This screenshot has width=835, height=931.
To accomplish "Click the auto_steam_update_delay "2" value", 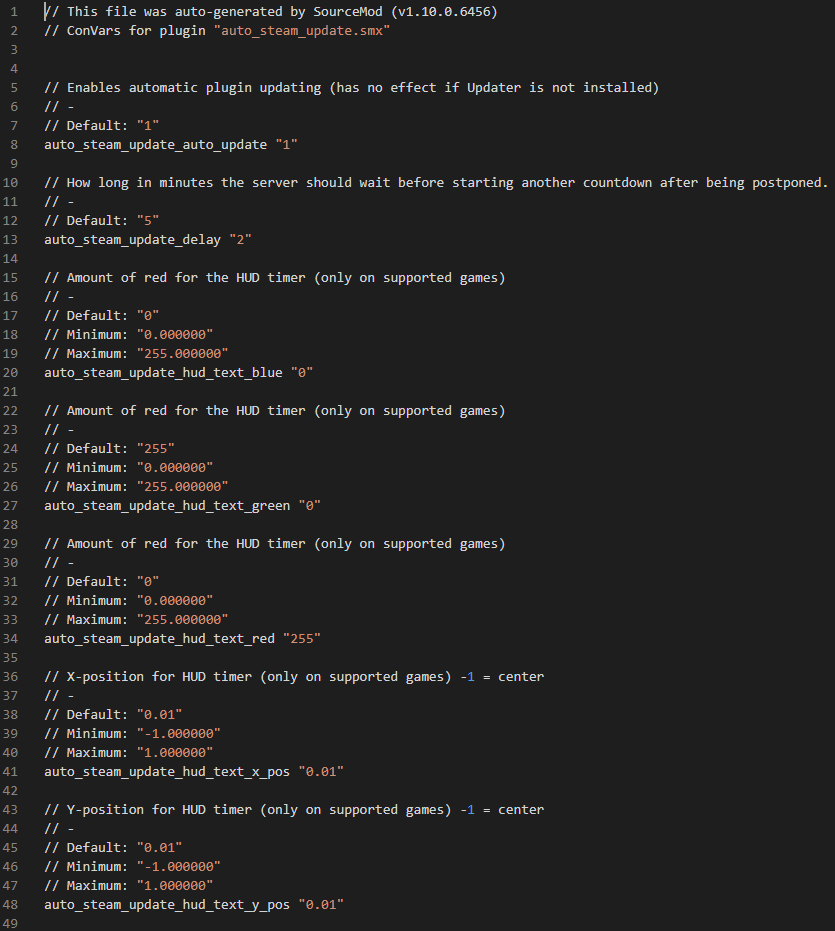I will coord(240,239).
